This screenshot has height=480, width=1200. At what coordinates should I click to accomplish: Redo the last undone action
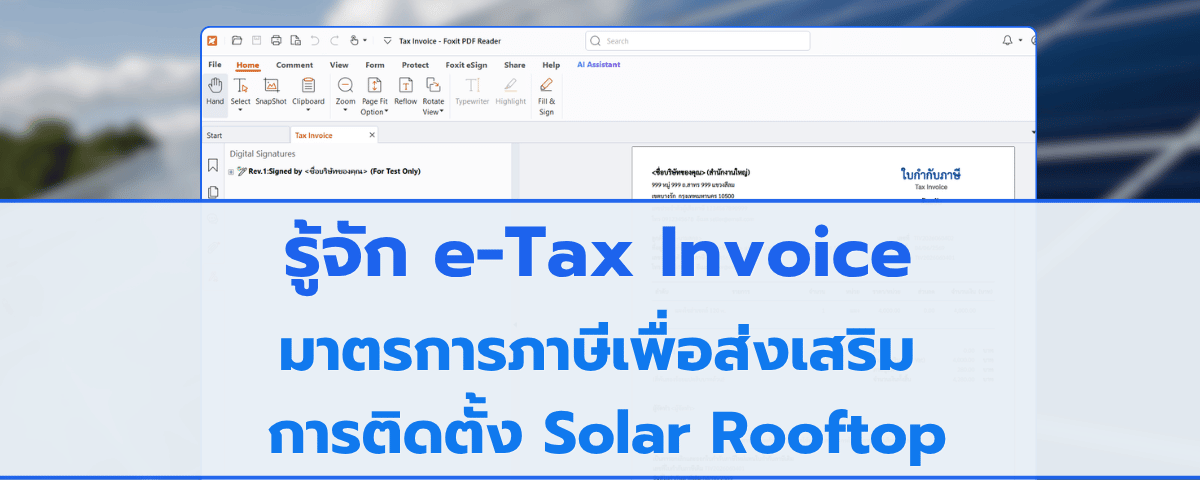333,41
